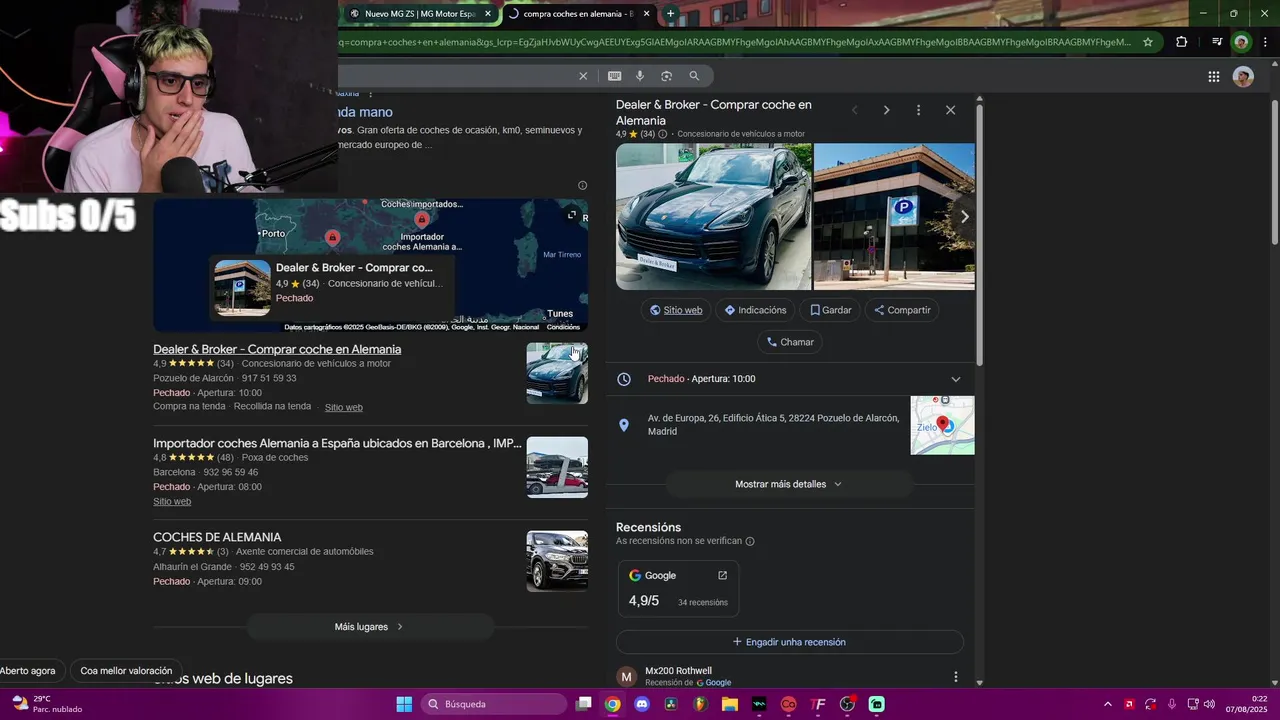Switch to compra coches en alemania tab

pyautogui.click(x=577, y=14)
